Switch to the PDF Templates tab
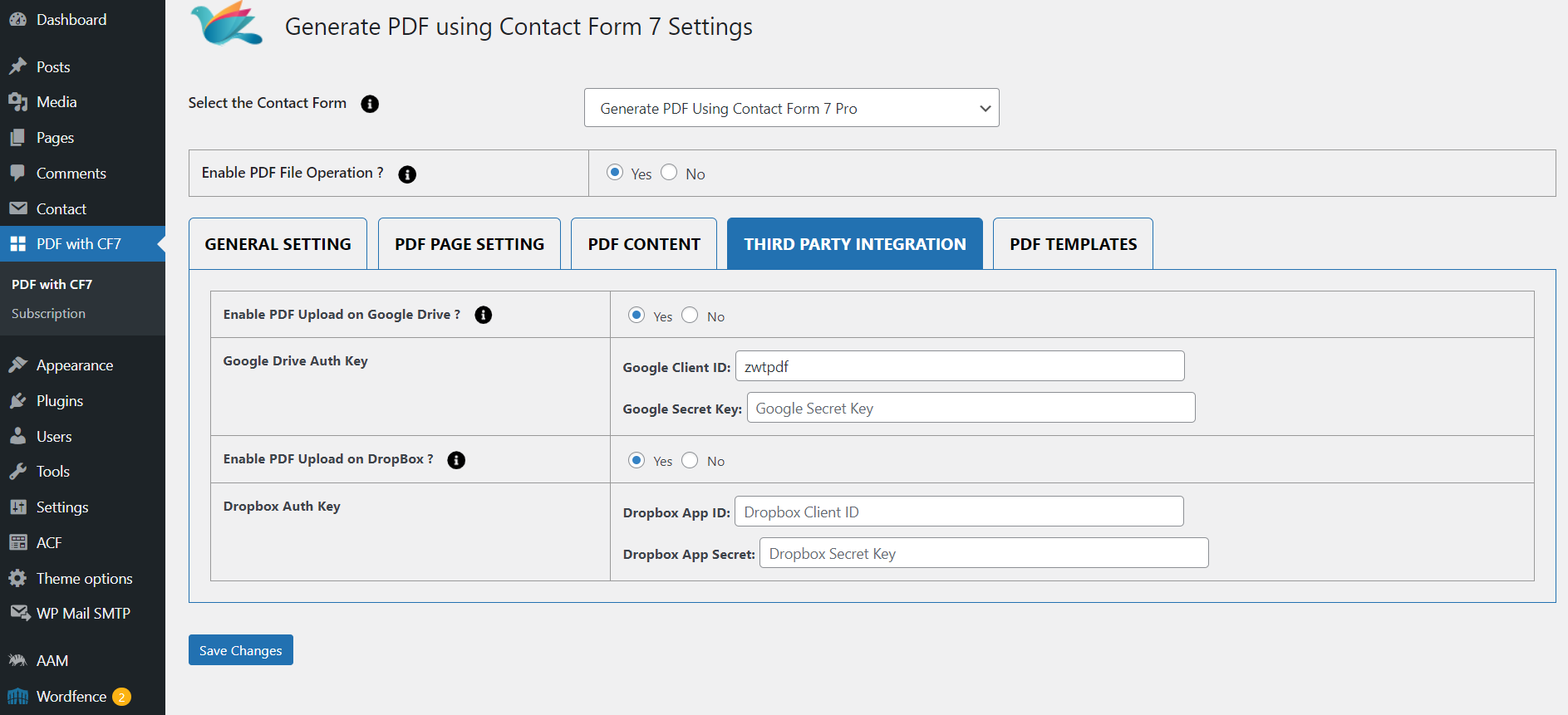 point(1073,244)
